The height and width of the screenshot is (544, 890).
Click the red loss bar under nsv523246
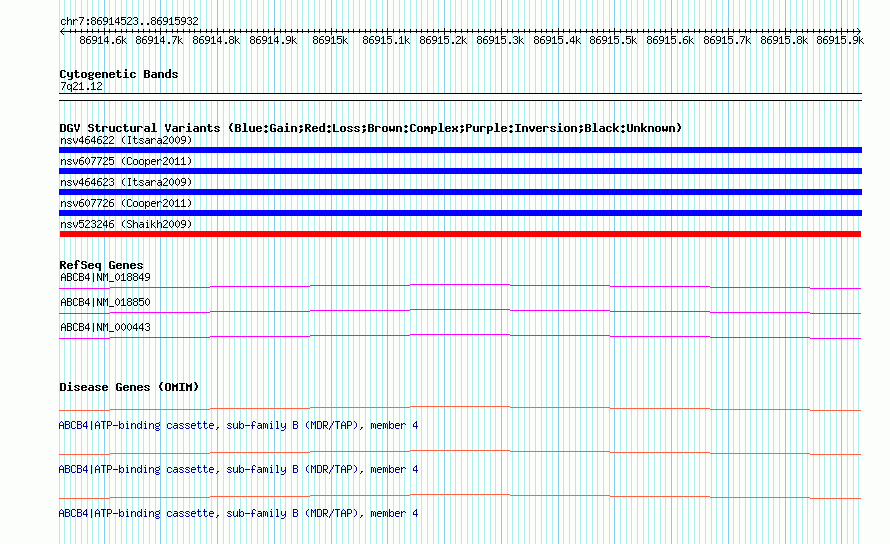tap(460, 234)
